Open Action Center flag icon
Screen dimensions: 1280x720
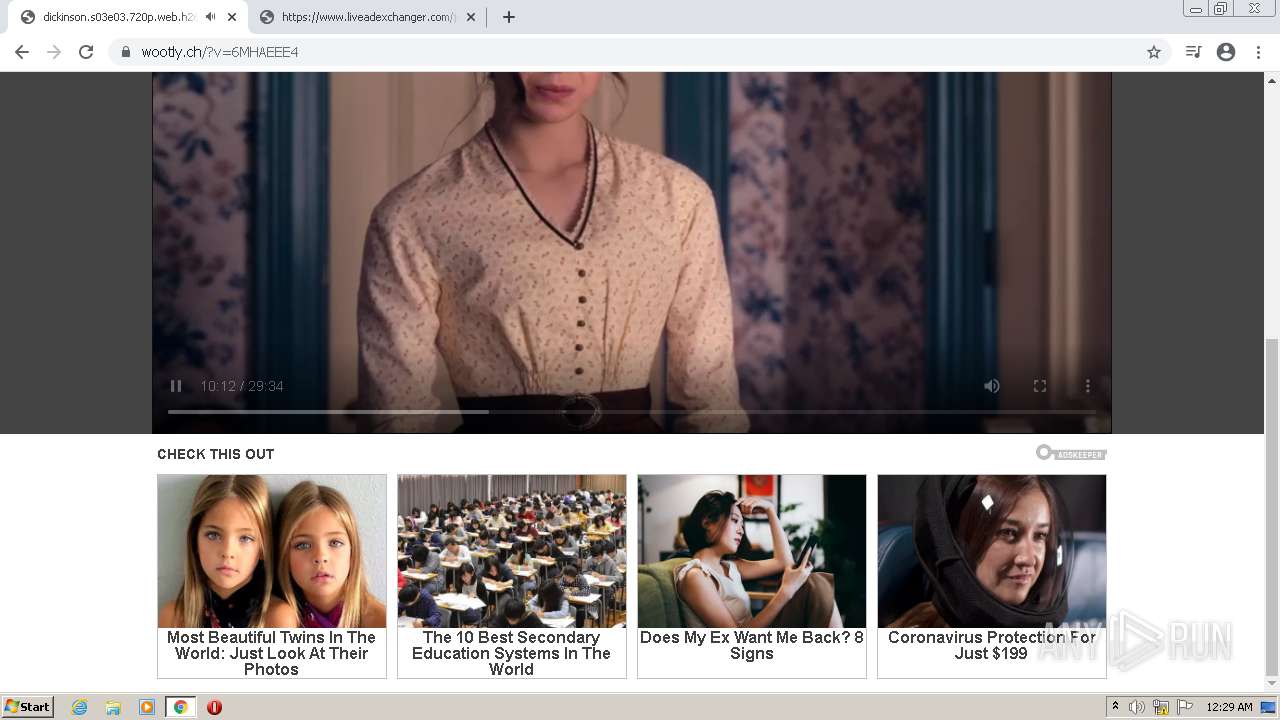[1185, 707]
